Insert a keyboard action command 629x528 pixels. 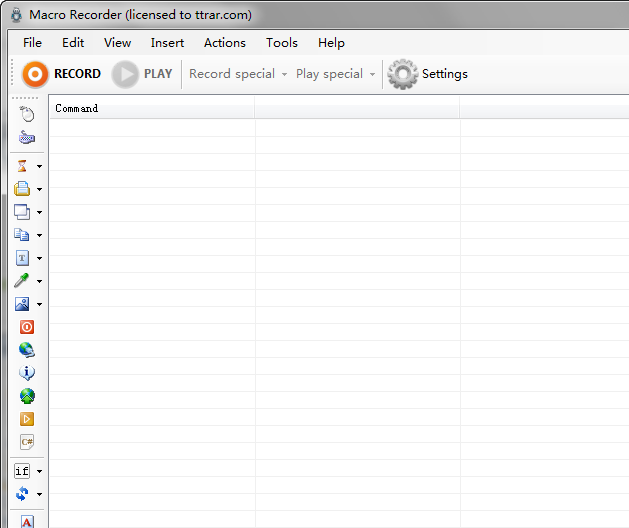27,138
